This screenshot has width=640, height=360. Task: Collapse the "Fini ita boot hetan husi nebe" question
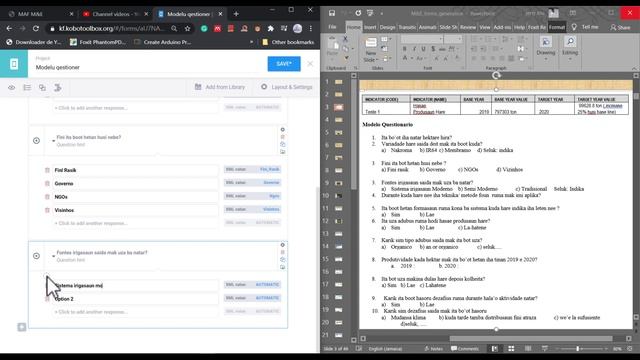click(x=53, y=141)
